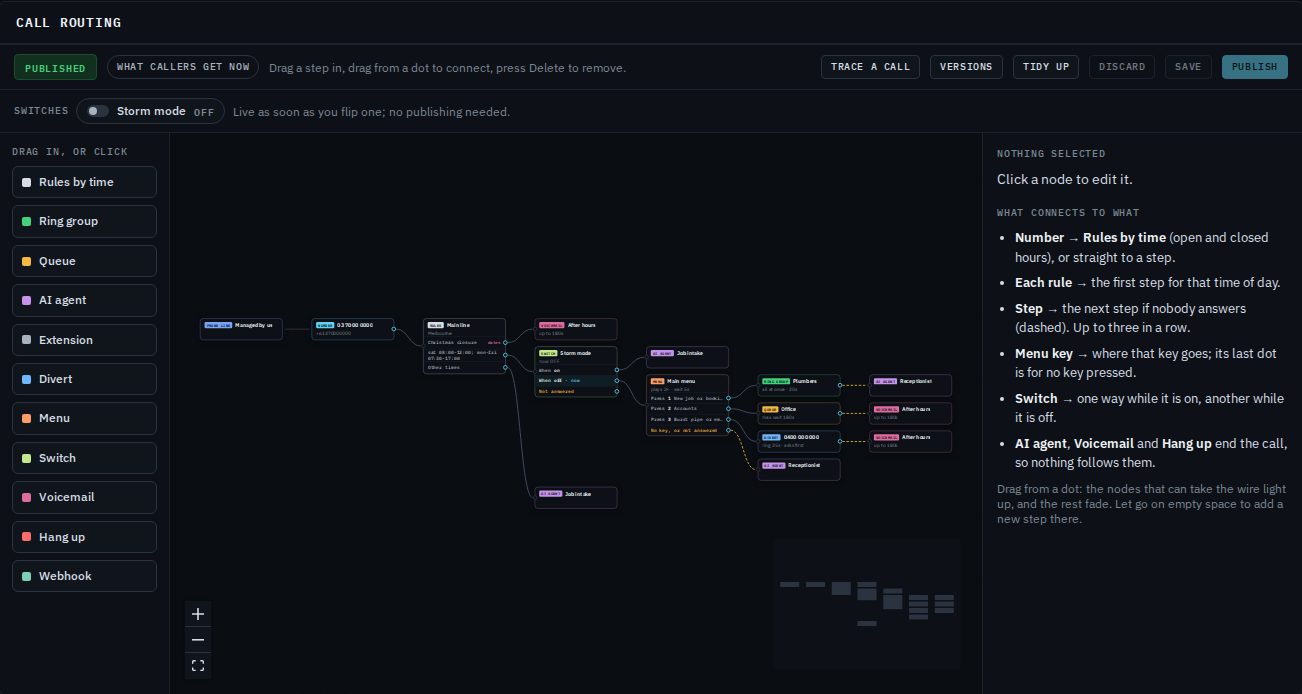Screen dimensions: 1302x694
Task: Click the PUBLISH button
Action: pyautogui.click(x=1254, y=67)
